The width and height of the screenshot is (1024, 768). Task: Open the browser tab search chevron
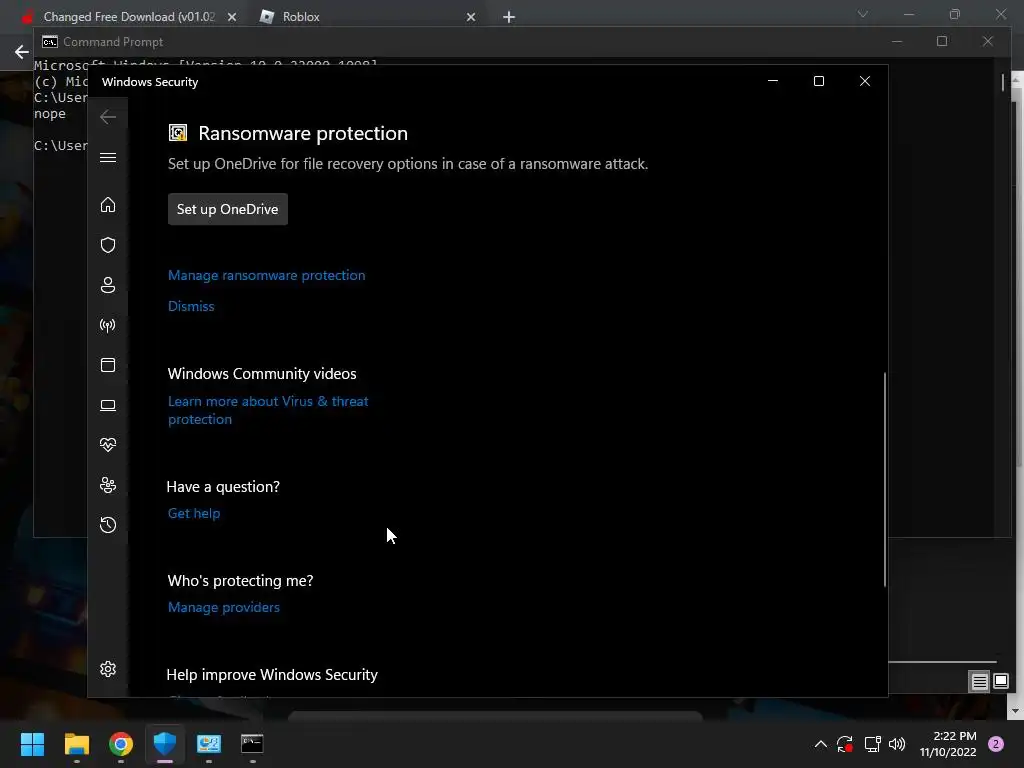[863, 14]
